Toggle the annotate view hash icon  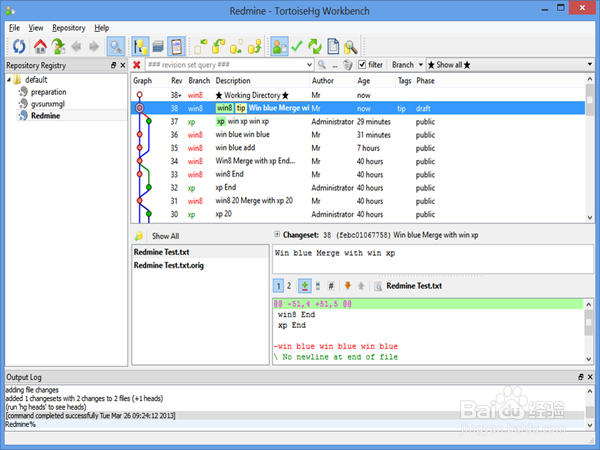click(x=331, y=286)
